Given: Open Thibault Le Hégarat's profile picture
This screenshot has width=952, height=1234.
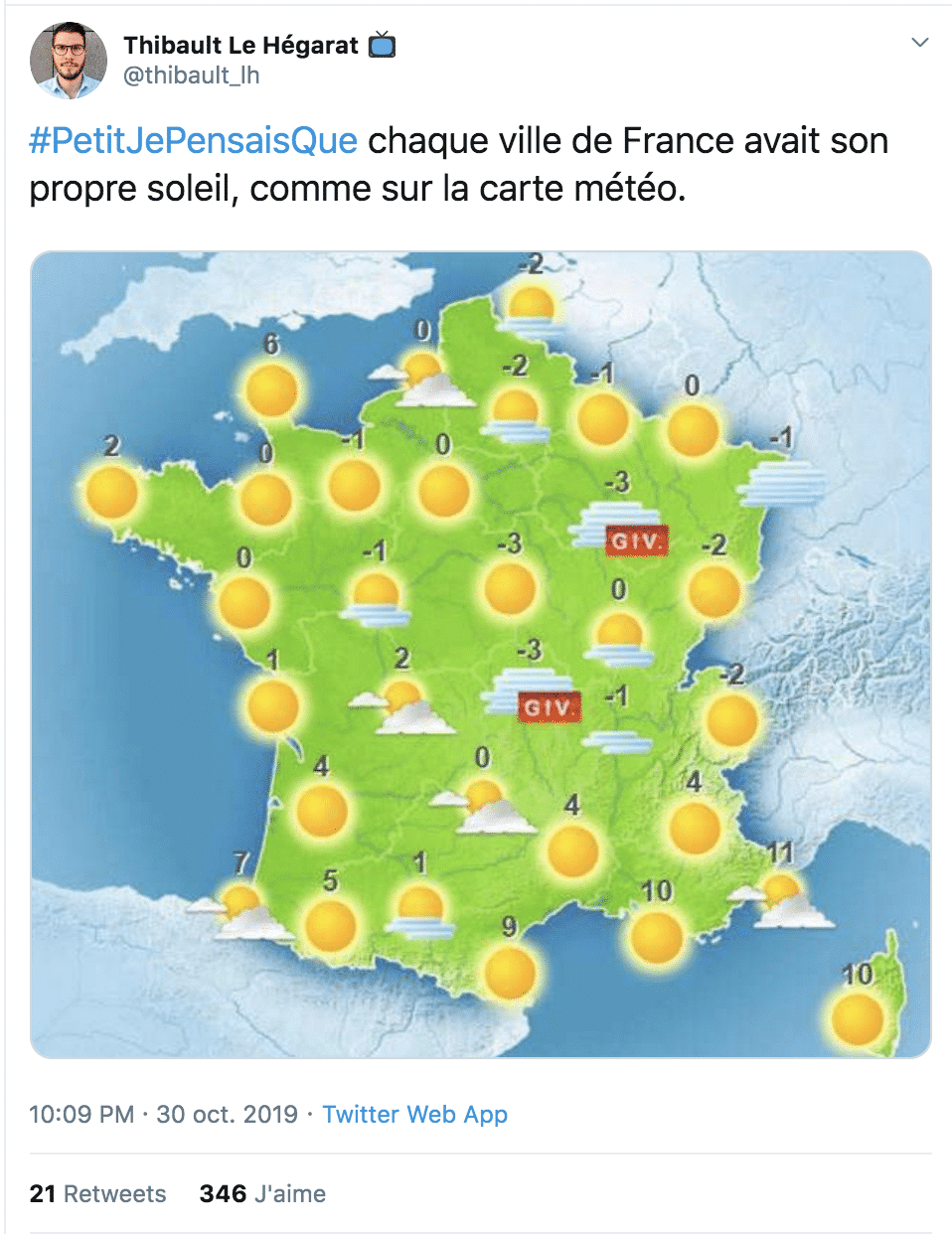Looking at the screenshot, I should tap(69, 60).
